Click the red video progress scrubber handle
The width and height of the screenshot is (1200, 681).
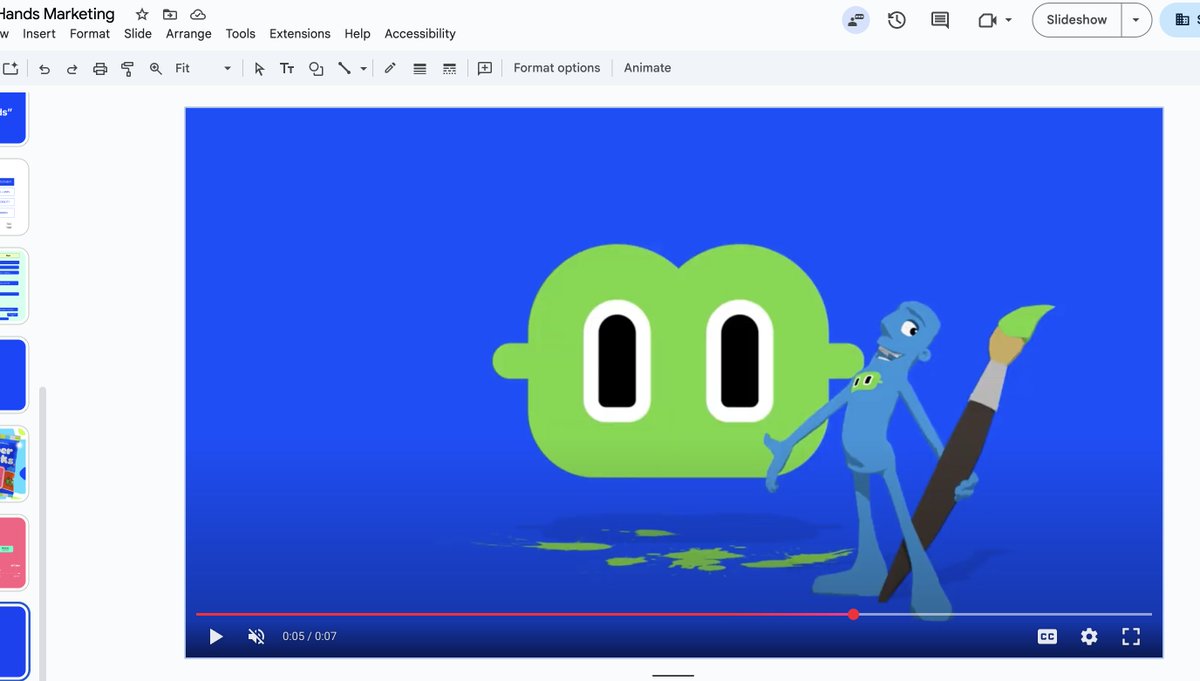pyautogui.click(x=853, y=614)
